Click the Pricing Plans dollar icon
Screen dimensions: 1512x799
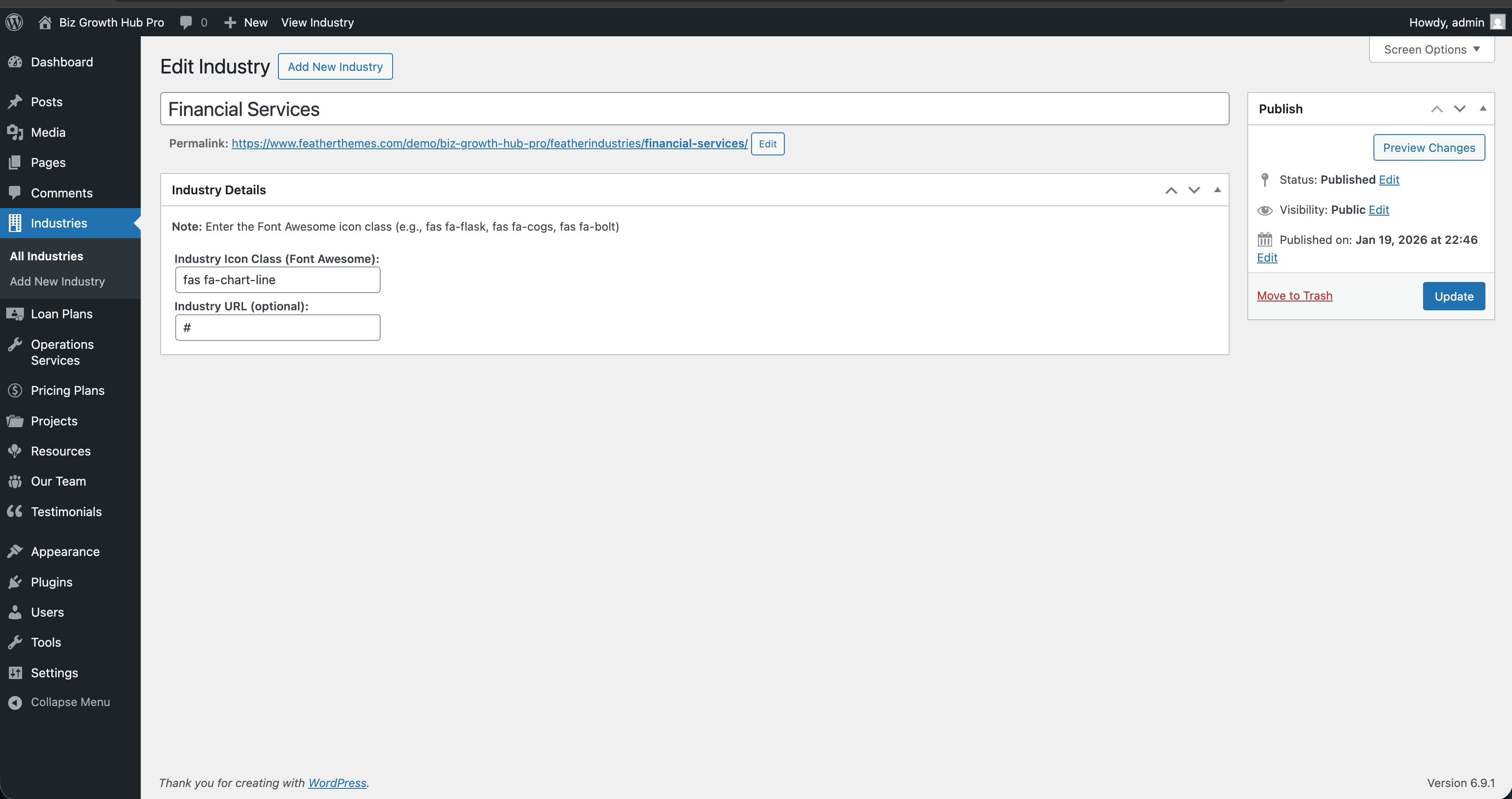pos(15,391)
